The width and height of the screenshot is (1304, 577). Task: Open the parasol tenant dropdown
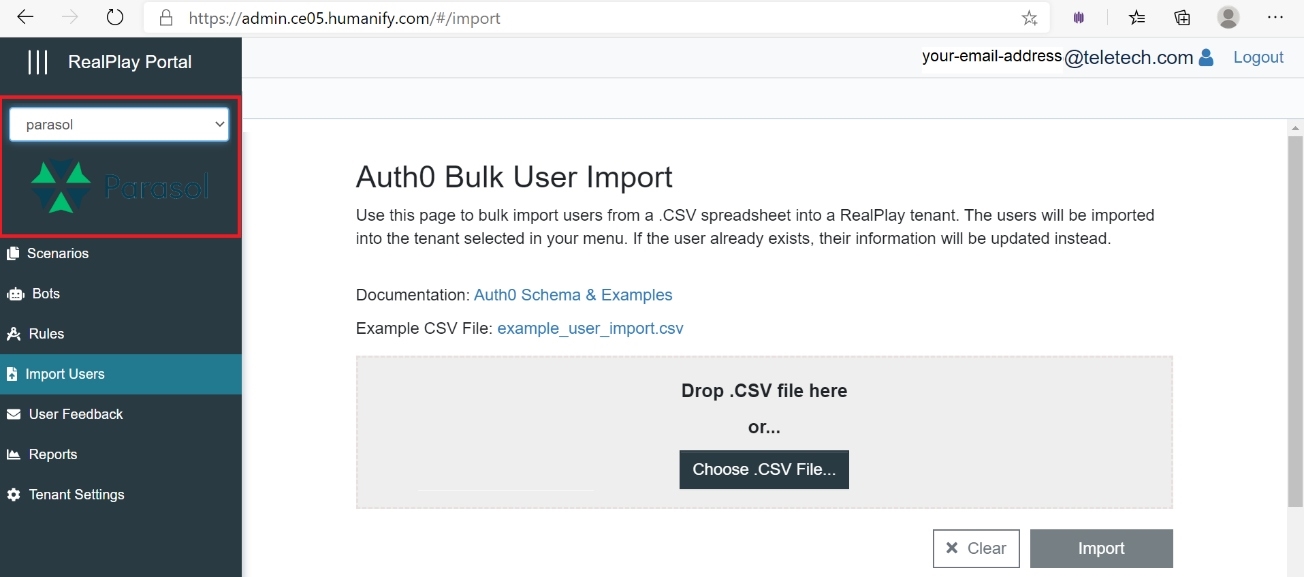[119, 125]
